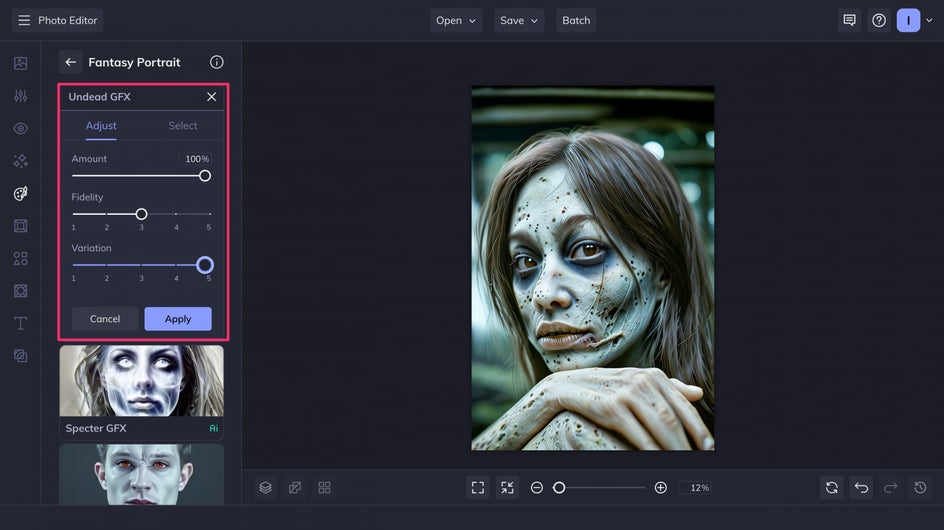Open the hamburger menu next to Photo Editor
Screen dimensions: 944x530
click(24, 20)
